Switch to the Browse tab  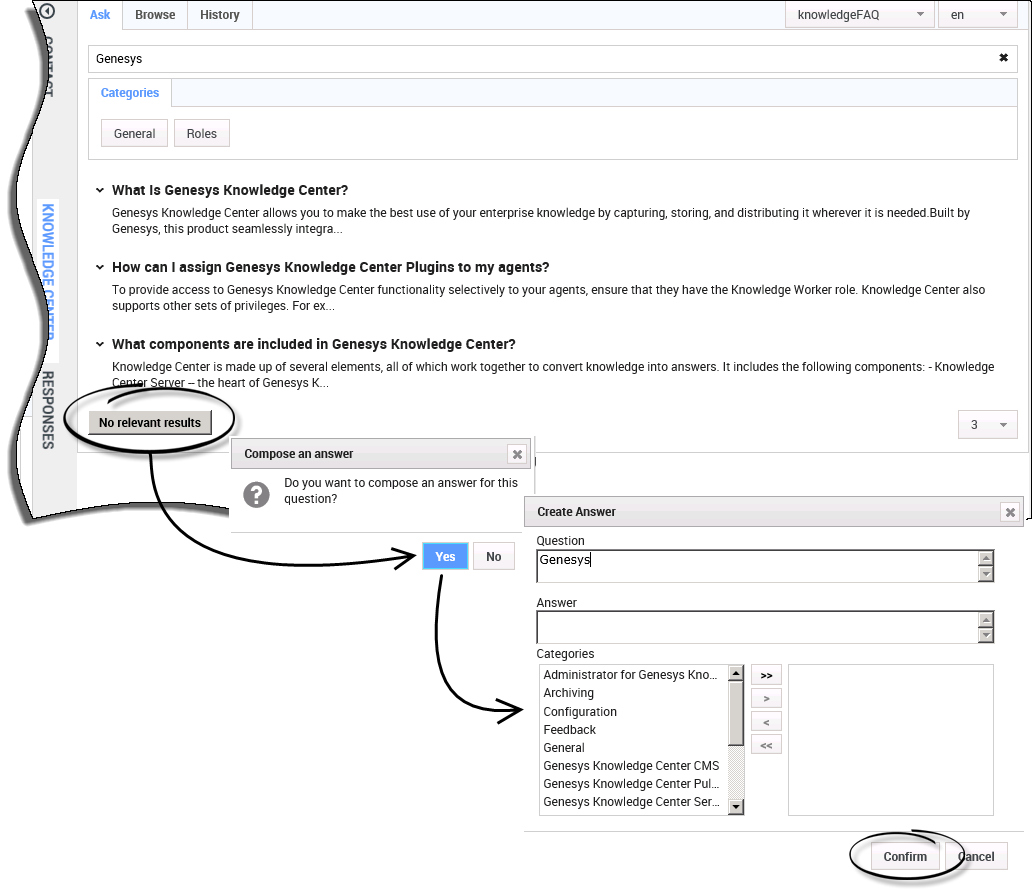tap(155, 14)
